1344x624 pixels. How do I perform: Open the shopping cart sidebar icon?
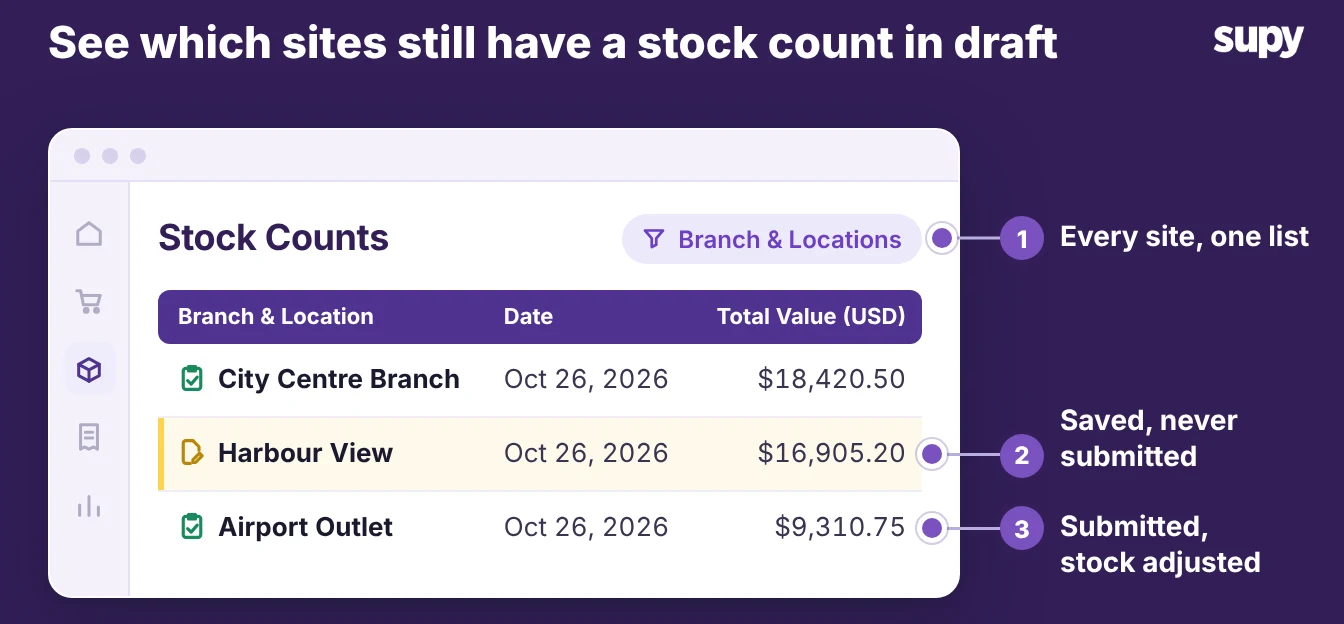(89, 302)
